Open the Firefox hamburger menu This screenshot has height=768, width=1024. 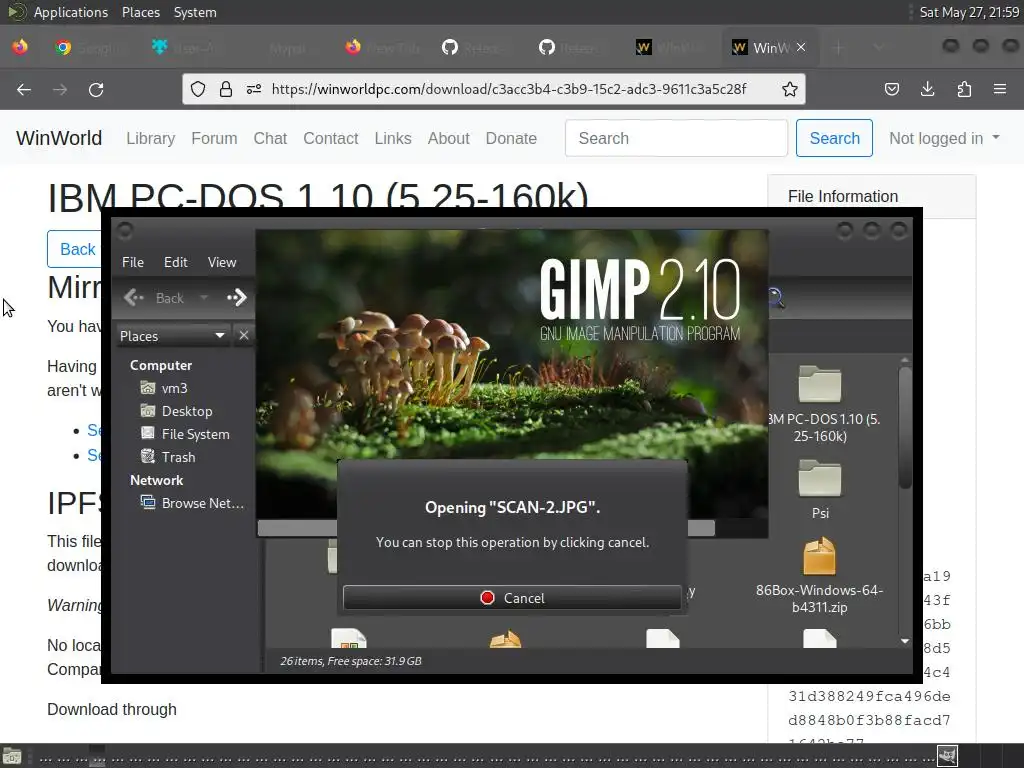click(1000, 89)
